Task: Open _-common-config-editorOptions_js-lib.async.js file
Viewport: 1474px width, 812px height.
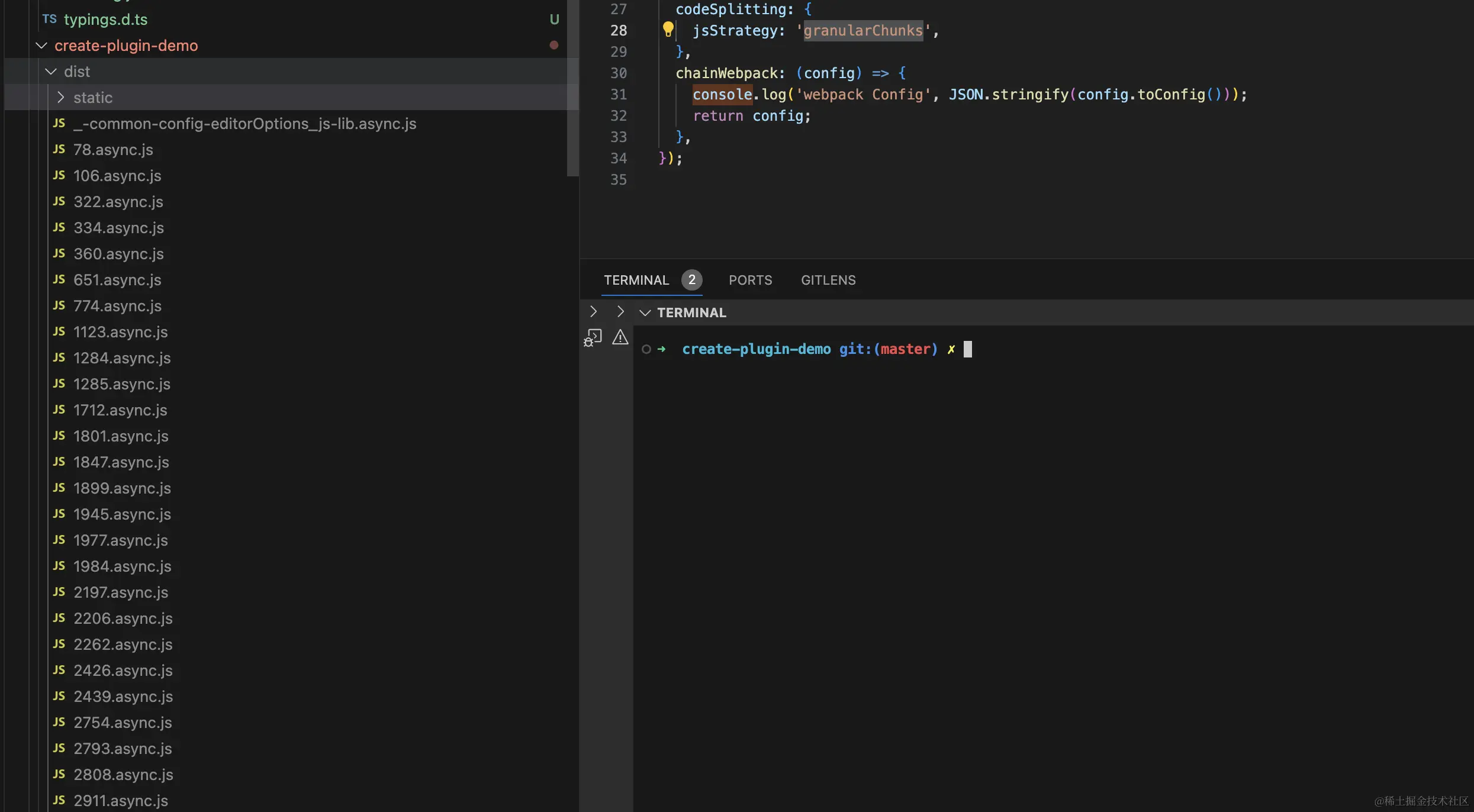Action: coord(244,124)
